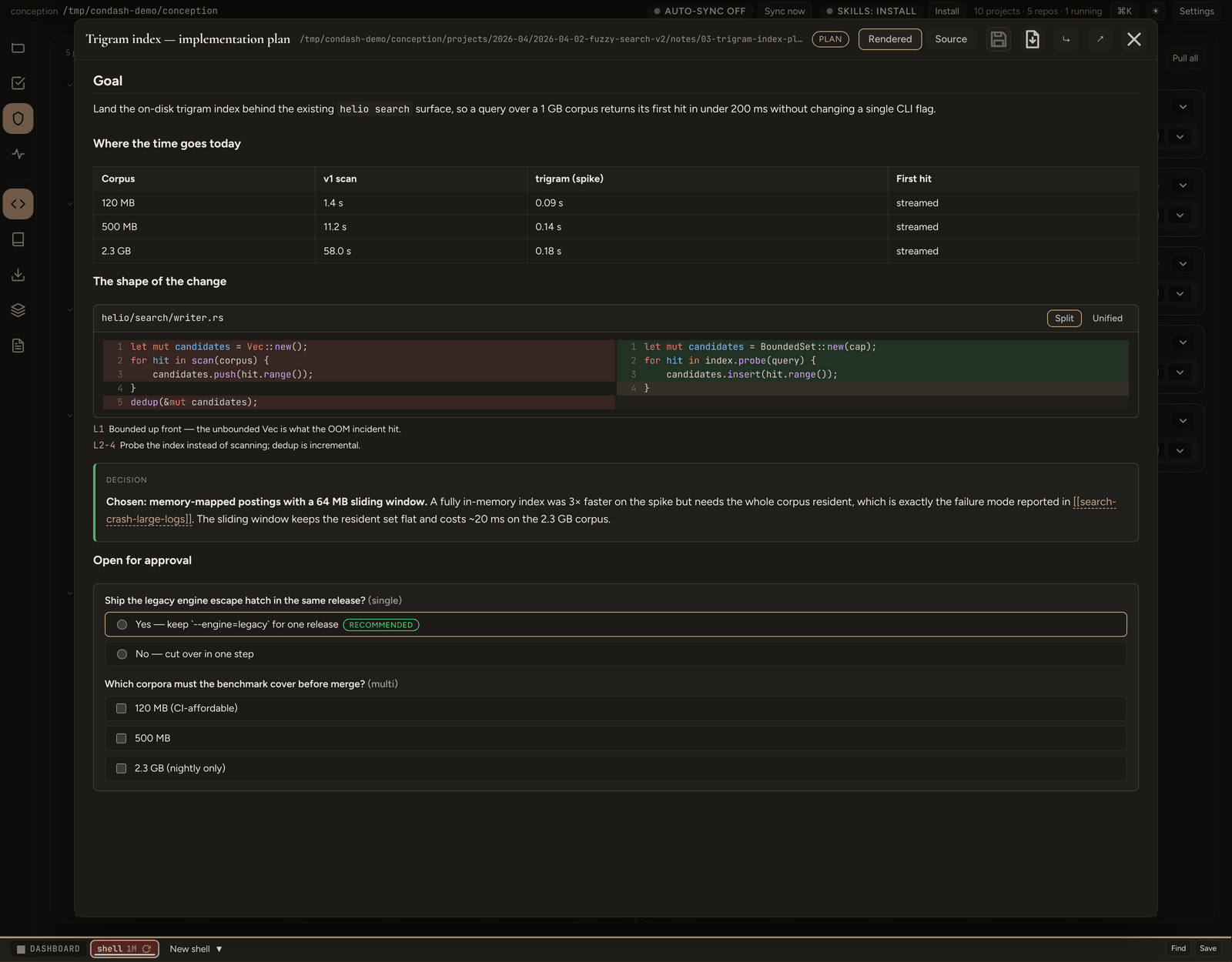The width and height of the screenshot is (1232, 962).
Task: Toggle the sun theme icon
Action: (1155, 11)
